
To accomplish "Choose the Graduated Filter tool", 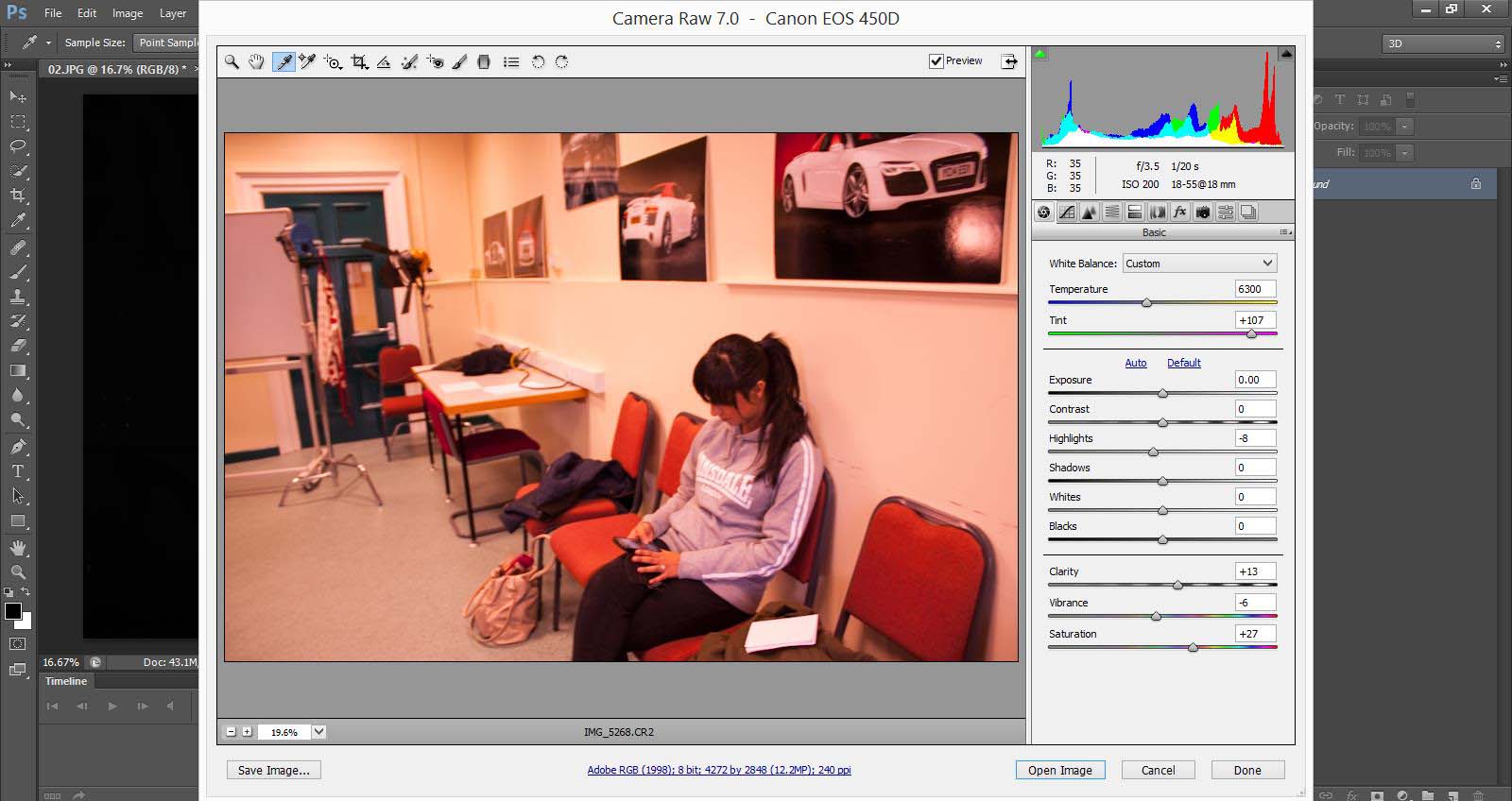I will click(484, 62).
